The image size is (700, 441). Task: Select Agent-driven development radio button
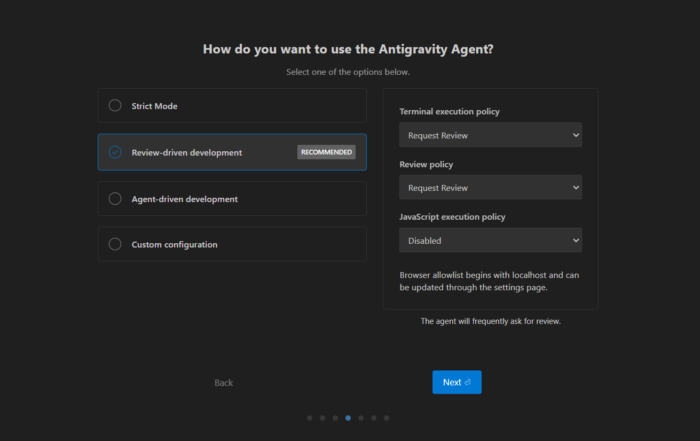pos(115,199)
